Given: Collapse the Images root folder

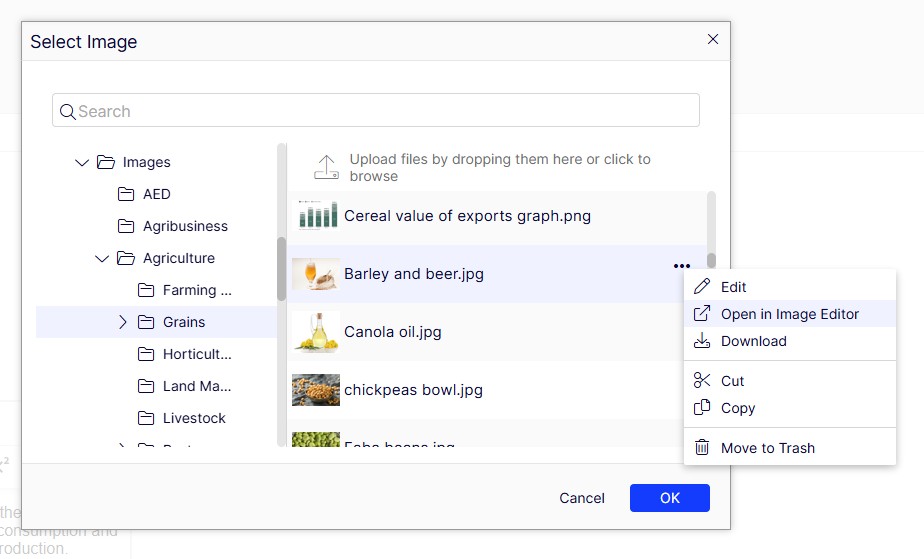Looking at the screenshot, I should tap(82, 162).
